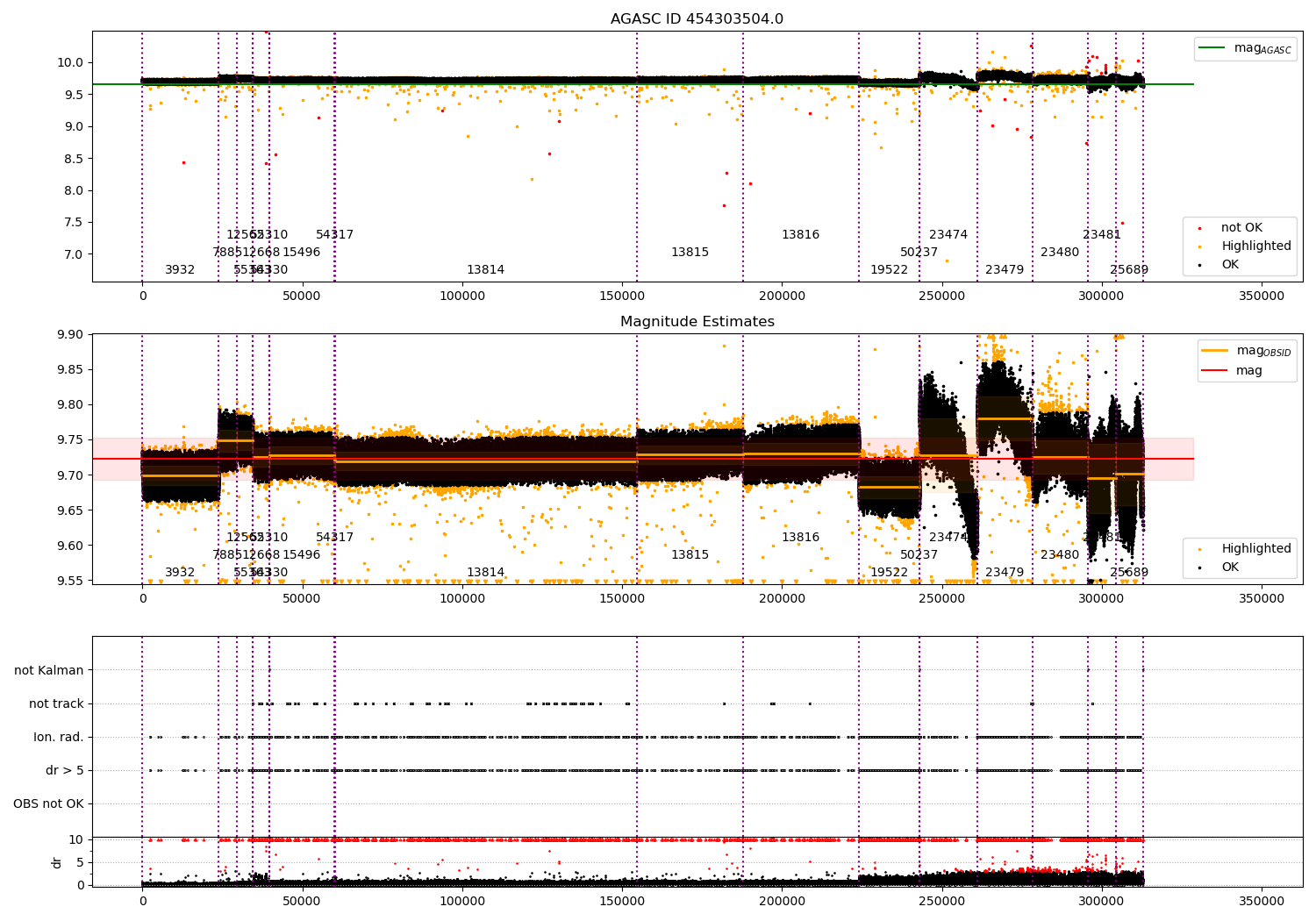Click obsid label 54317 in the top plot
The height and width of the screenshot is (921, 1316).
pos(334,235)
